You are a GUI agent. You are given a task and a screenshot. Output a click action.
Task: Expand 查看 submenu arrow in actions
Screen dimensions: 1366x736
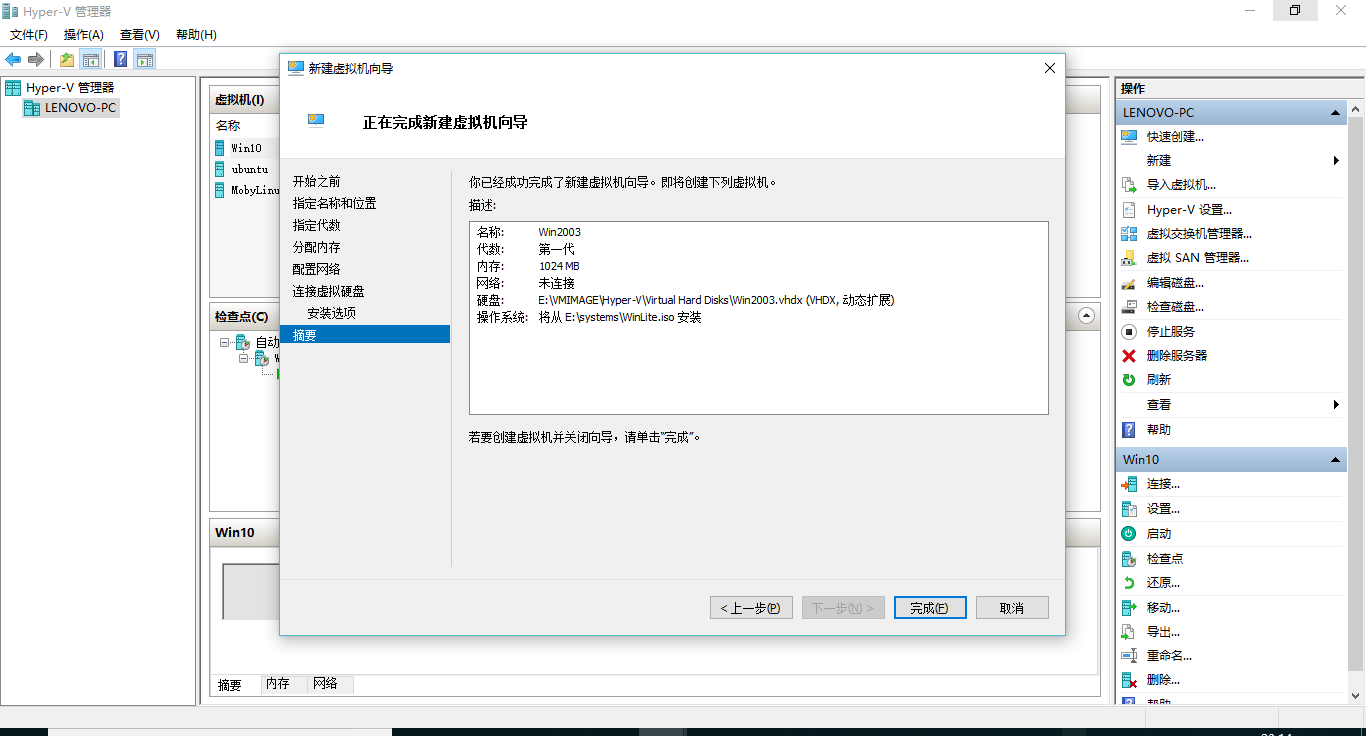click(x=1337, y=405)
